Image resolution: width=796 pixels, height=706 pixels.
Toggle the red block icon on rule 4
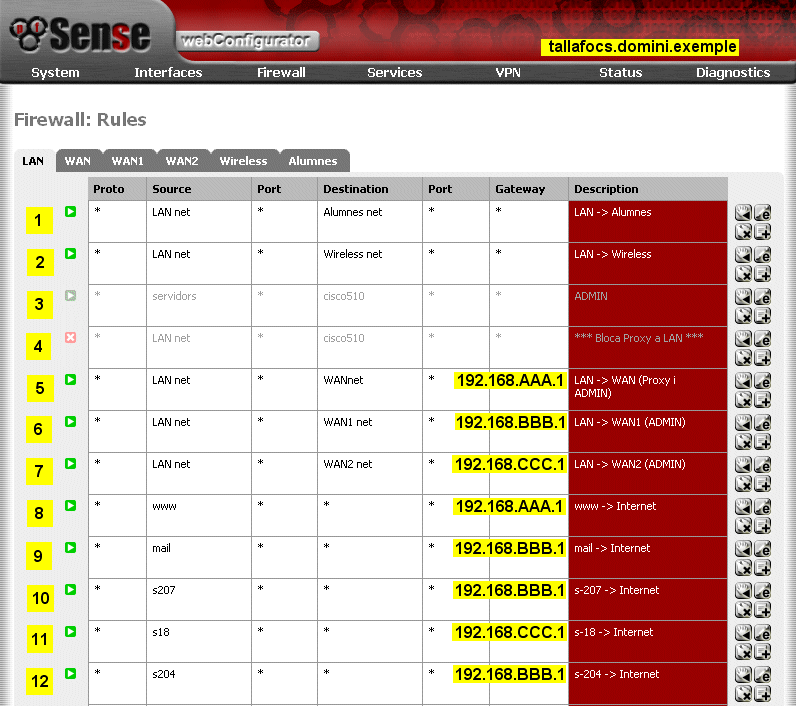click(x=71, y=338)
